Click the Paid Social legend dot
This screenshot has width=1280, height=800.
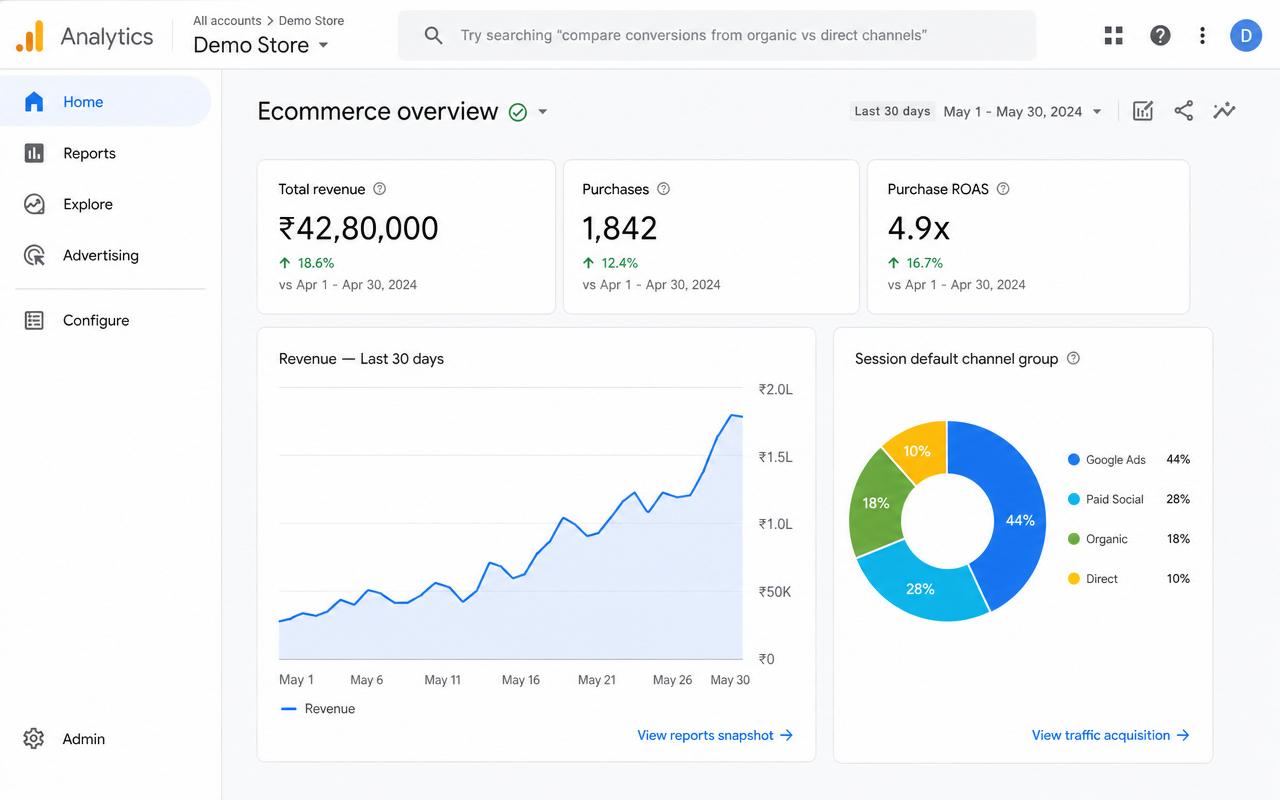[x=1074, y=499]
